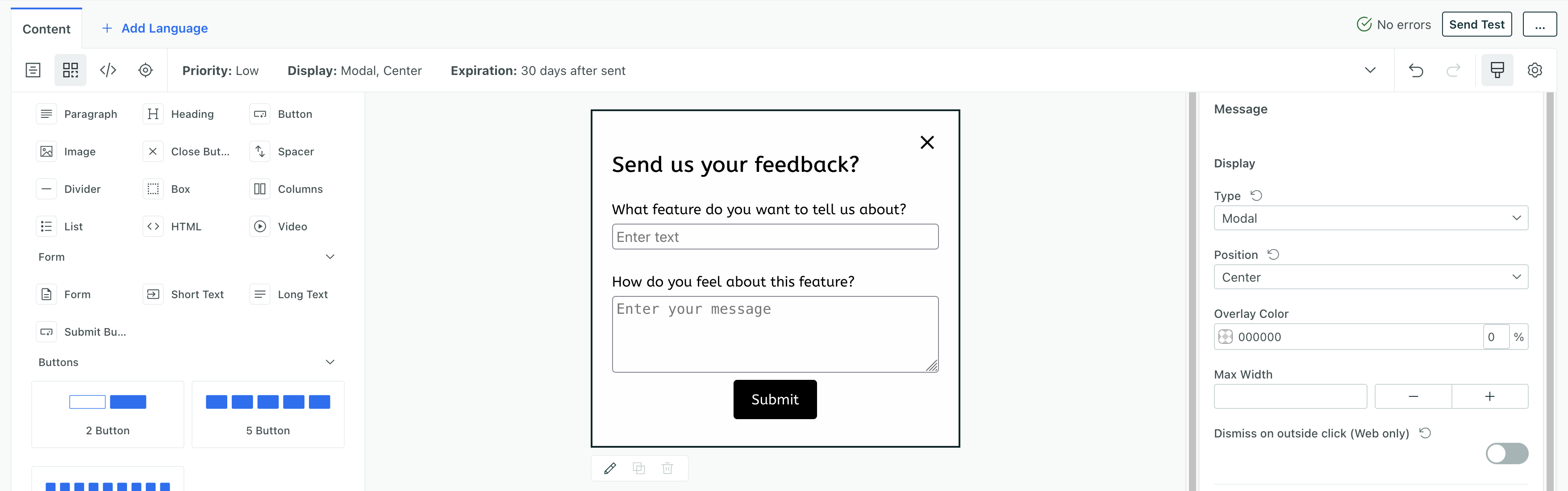Screen dimensions: 1568x491
Task: Edit the modal with the pencil icon
Action: (x=610, y=468)
